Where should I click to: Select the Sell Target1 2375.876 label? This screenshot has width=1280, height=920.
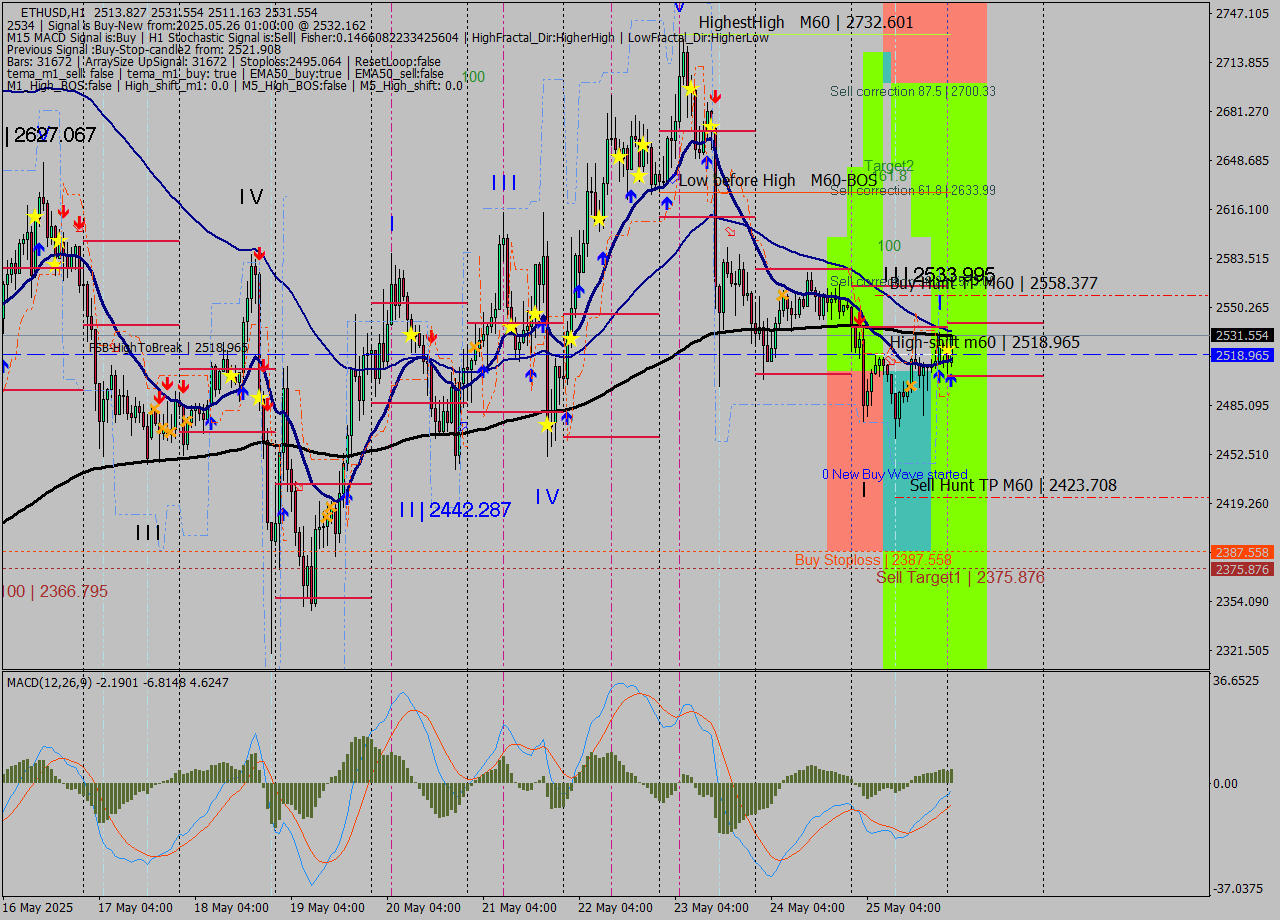tap(960, 577)
